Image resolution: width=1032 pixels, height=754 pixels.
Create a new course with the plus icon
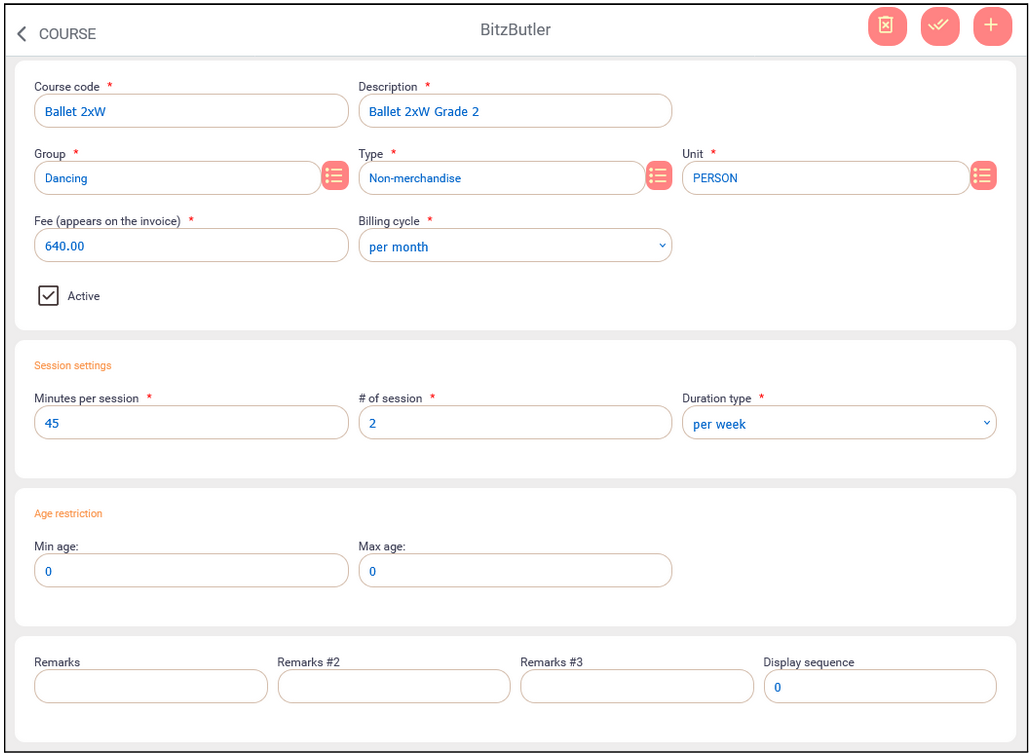[x=992, y=26]
